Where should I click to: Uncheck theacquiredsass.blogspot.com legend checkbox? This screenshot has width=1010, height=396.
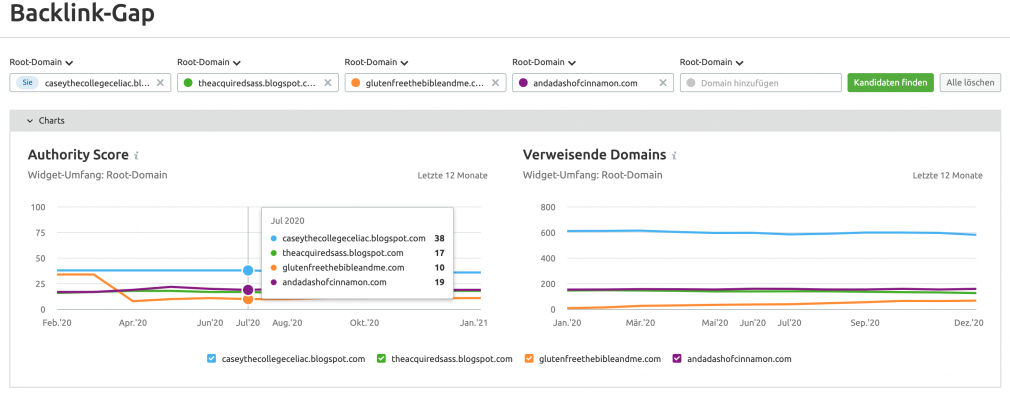pyautogui.click(x=381, y=359)
